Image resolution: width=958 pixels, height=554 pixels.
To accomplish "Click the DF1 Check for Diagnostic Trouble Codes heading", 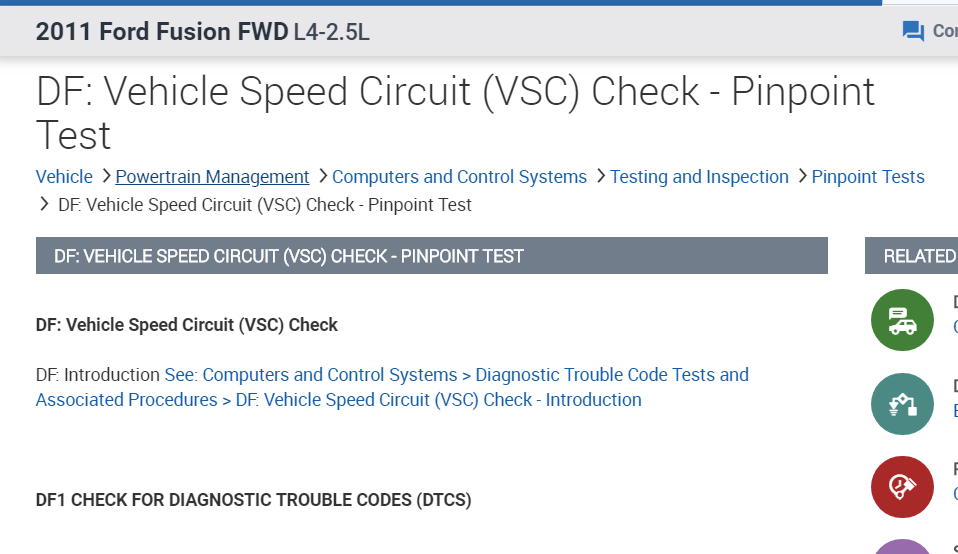I will pos(253,499).
